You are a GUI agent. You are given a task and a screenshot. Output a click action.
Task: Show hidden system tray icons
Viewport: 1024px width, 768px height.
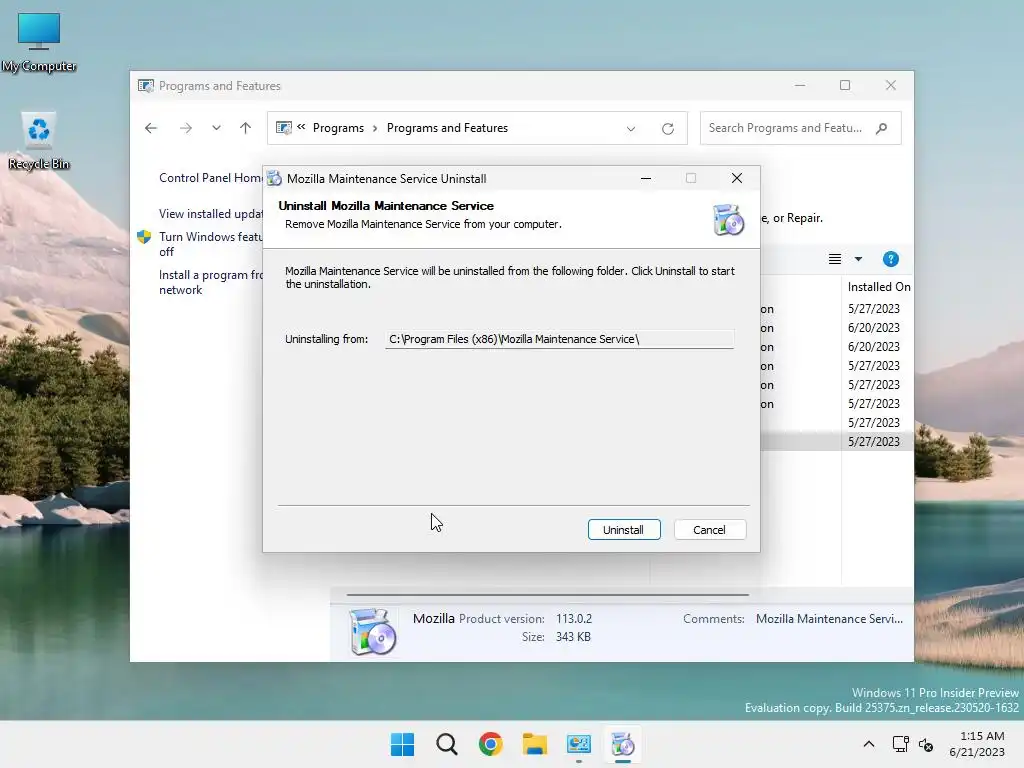(869, 744)
